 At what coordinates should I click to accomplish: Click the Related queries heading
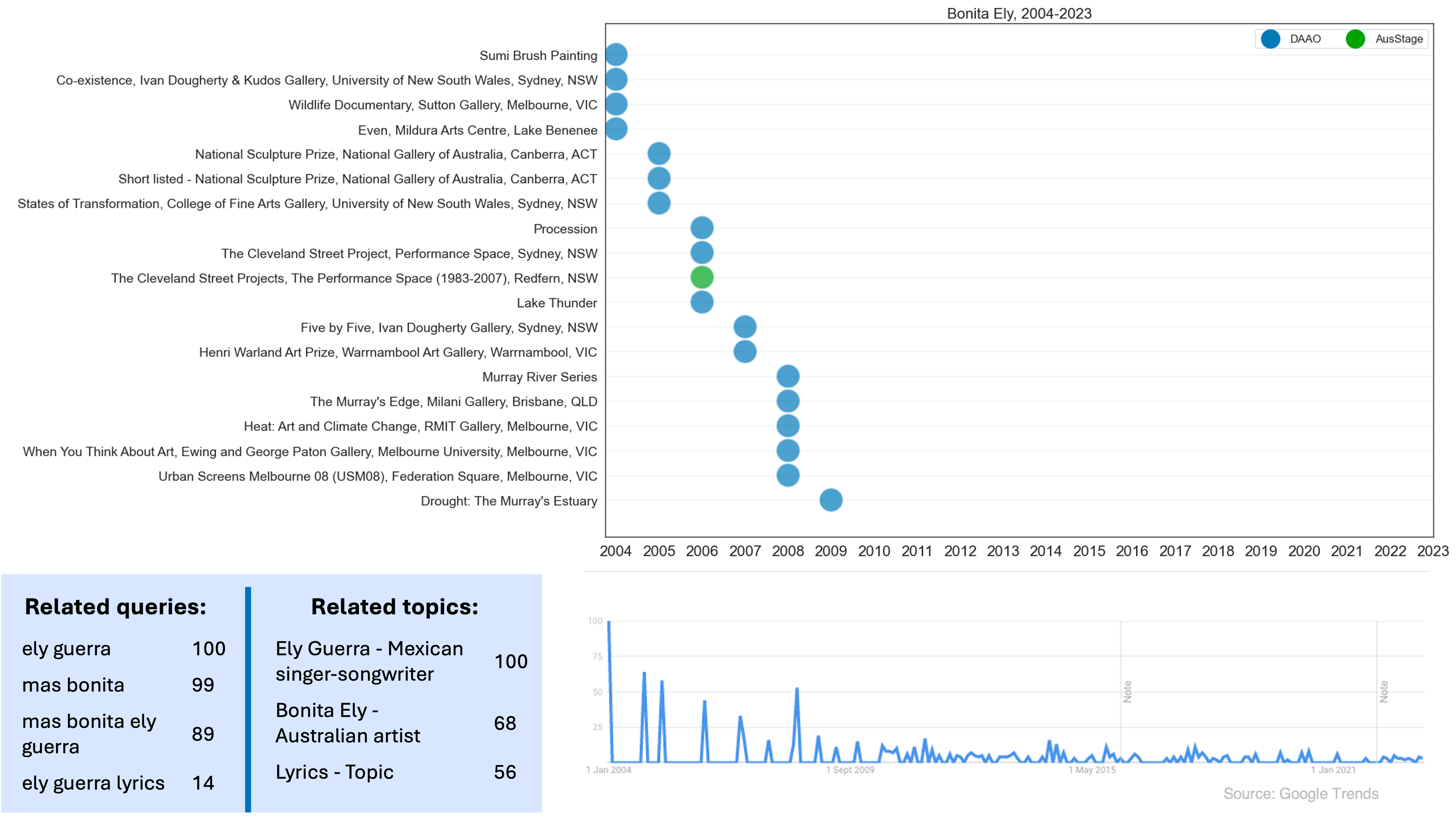[116, 607]
